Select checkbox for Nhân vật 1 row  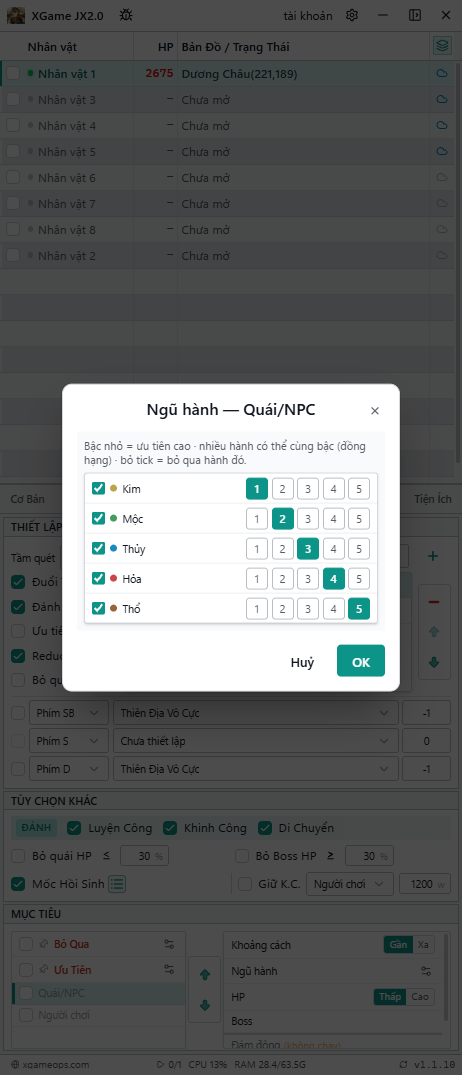coord(13,73)
